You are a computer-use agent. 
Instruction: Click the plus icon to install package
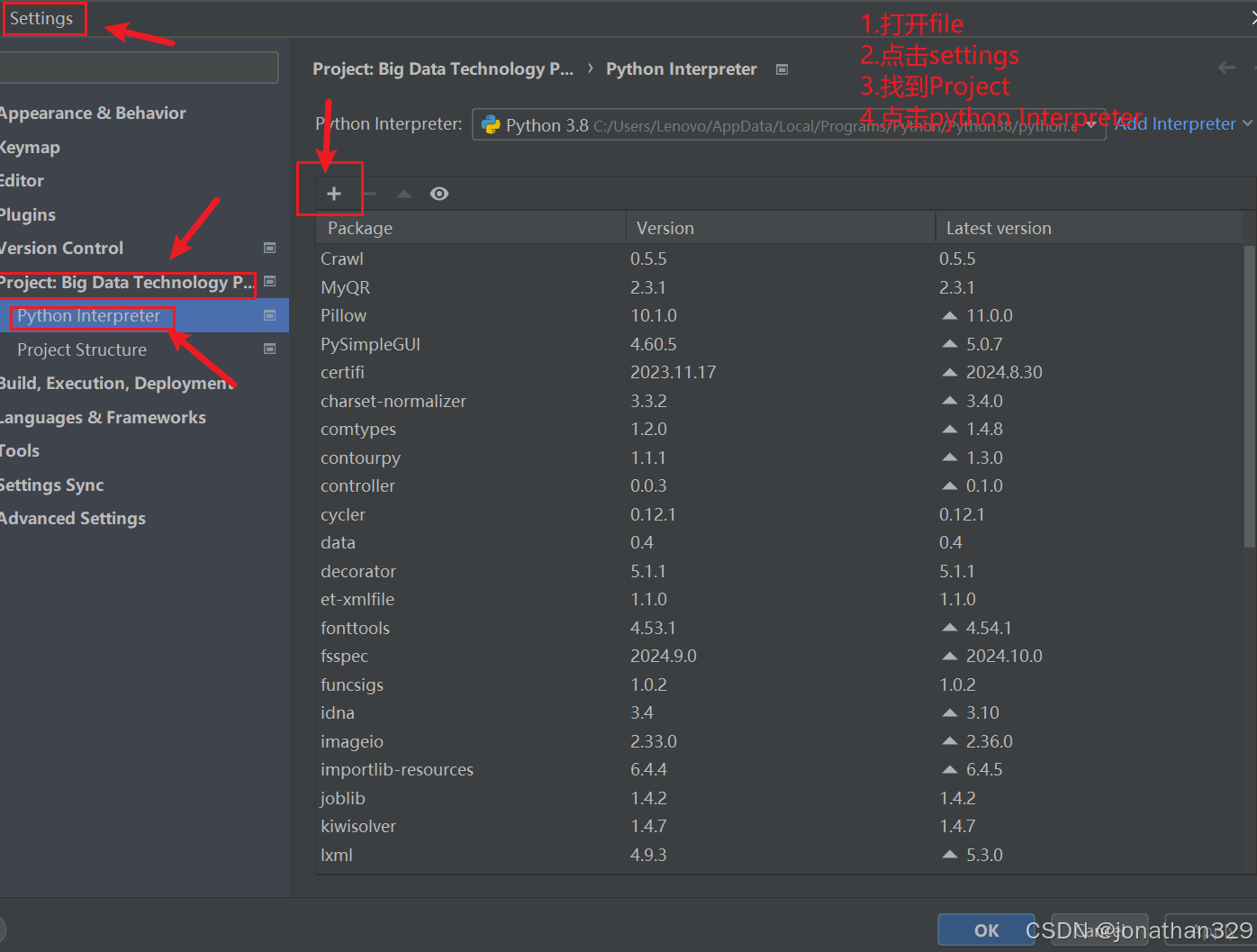[333, 194]
